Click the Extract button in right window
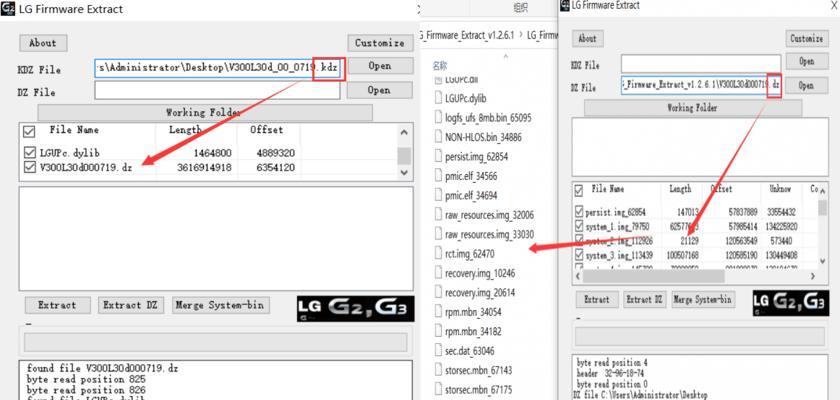840x400 pixels. click(597, 299)
